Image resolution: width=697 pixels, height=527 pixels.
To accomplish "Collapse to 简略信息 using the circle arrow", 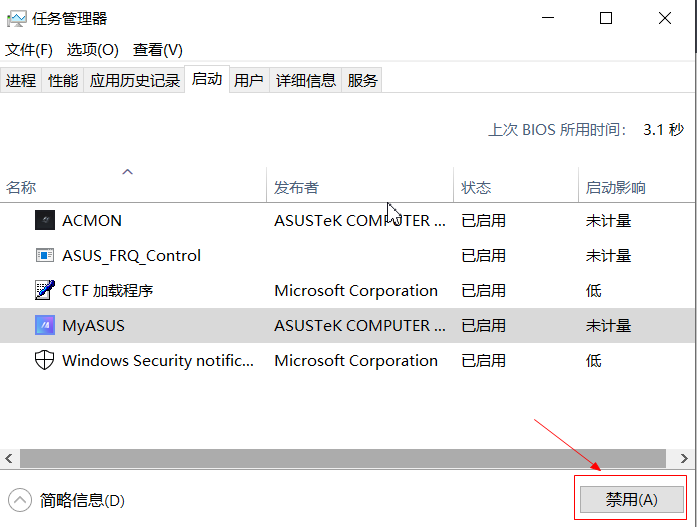I will pos(20,500).
